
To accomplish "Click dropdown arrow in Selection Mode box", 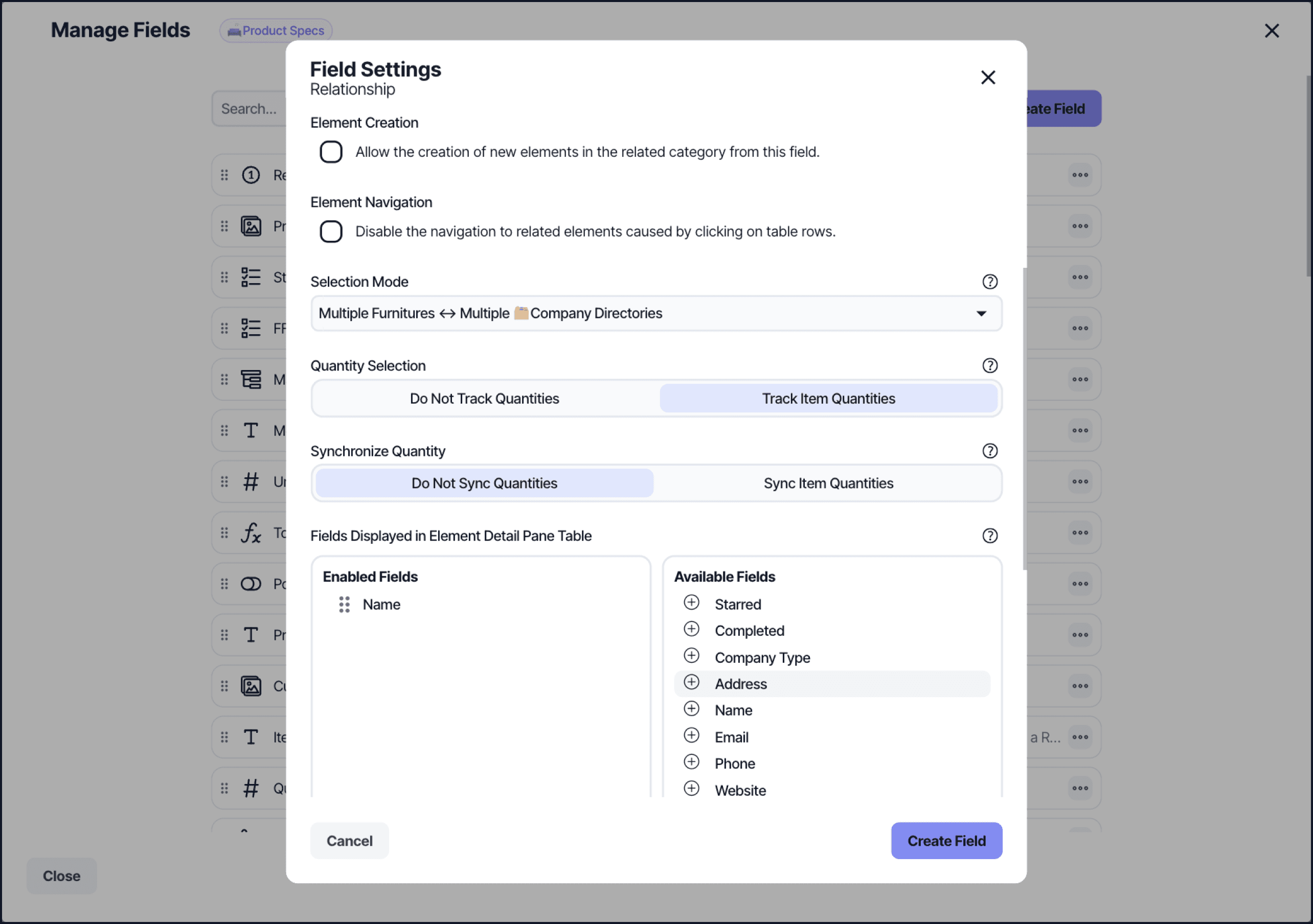I will (x=981, y=313).
